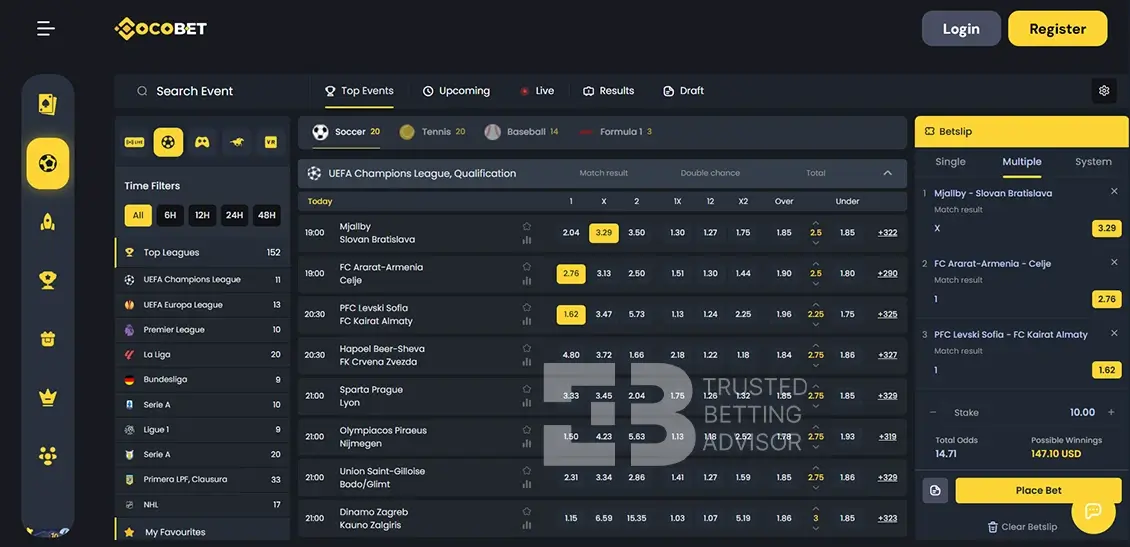
Task: Open statistics for Union Saint-Gilloise match
Action: point(527,484)
